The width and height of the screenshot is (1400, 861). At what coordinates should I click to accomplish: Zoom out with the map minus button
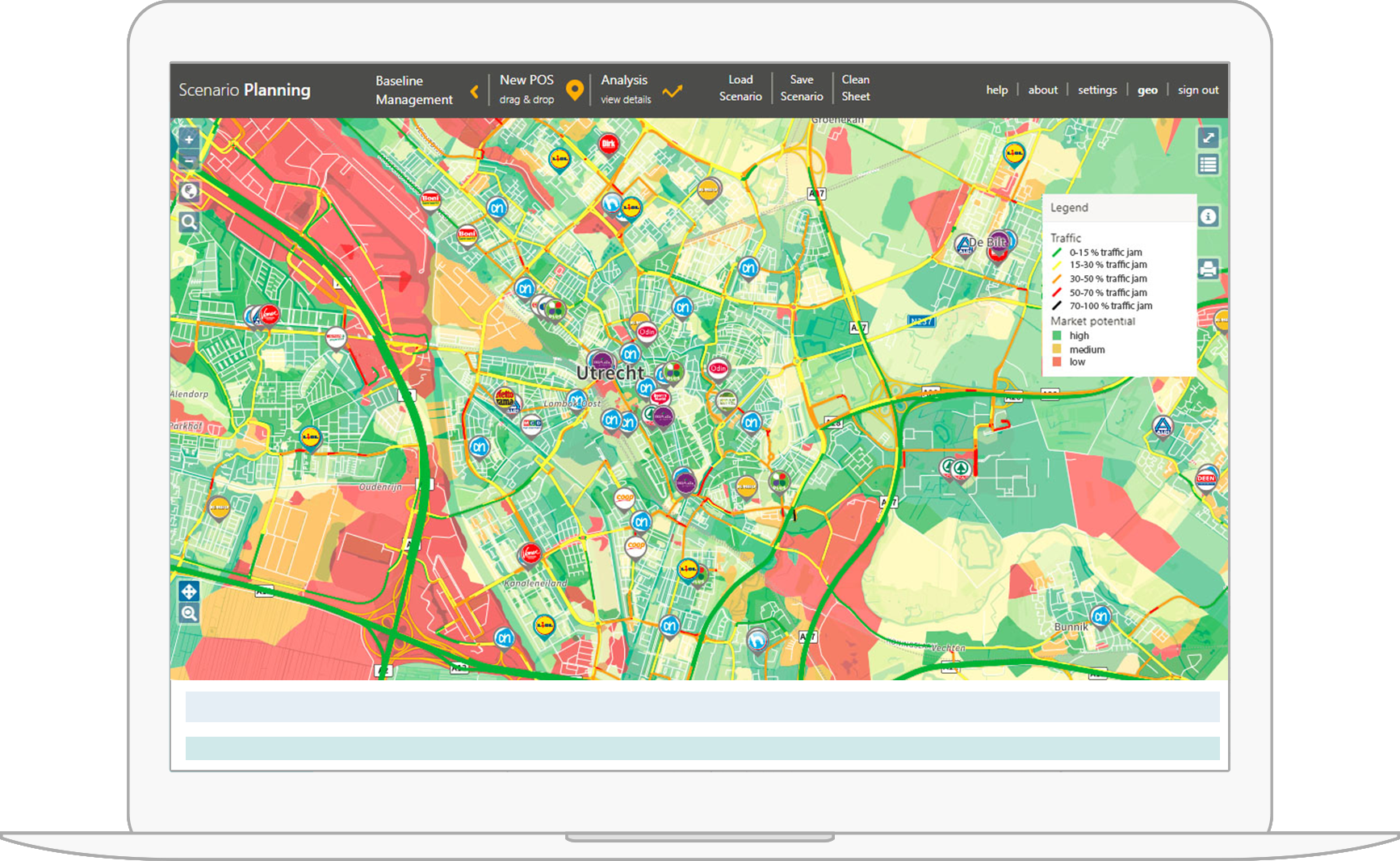pyautogui.click(x=188, y=160)
